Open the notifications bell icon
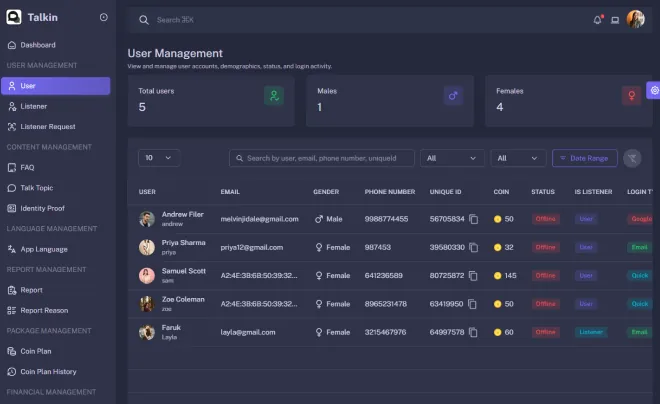Image resolution: width=660 pixels, height=404 pixels. click(x=597, y=20)
